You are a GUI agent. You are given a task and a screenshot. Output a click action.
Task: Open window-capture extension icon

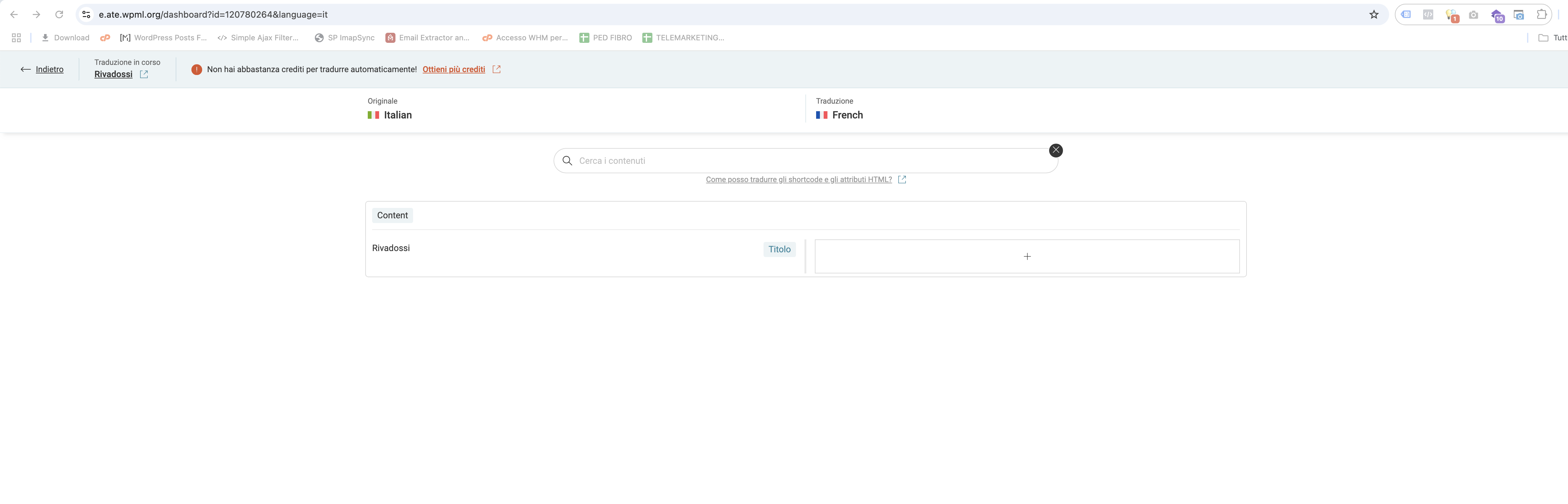click(x=1519, y=14)
